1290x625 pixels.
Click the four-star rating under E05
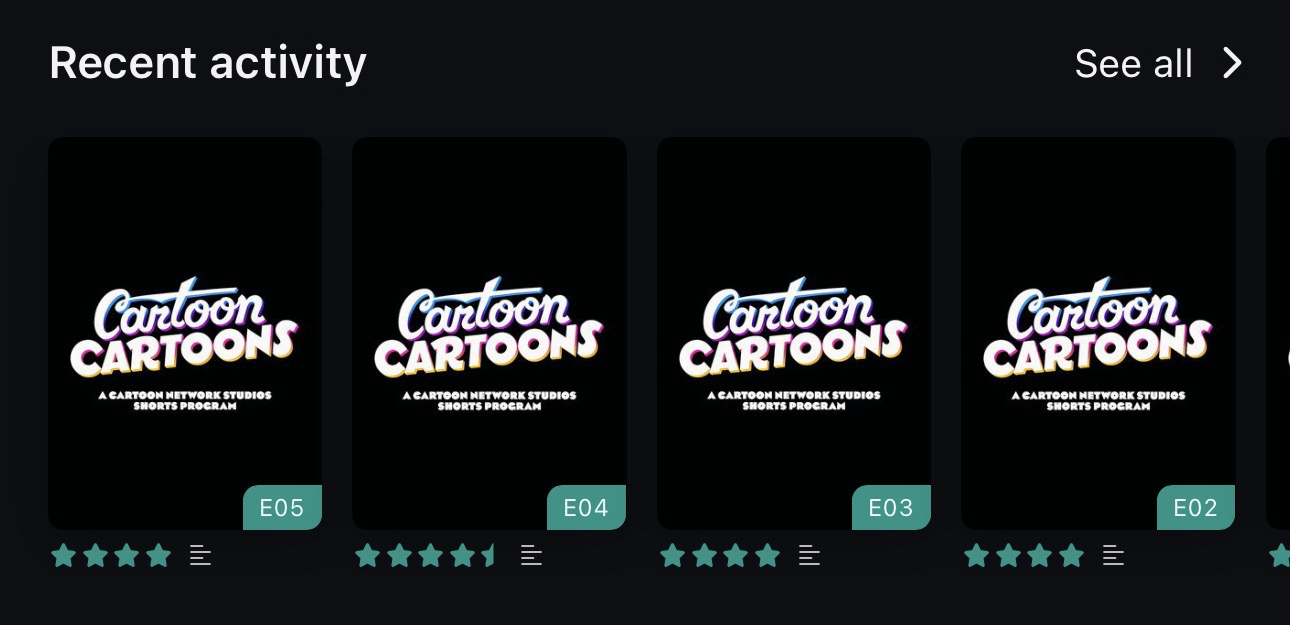click(x=111, y=556)
